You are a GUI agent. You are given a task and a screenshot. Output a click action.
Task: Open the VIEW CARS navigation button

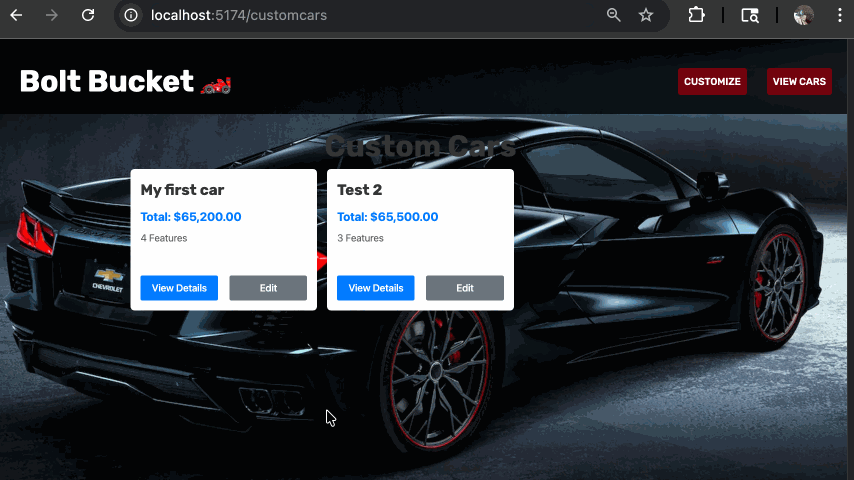(x=799, y=82)
